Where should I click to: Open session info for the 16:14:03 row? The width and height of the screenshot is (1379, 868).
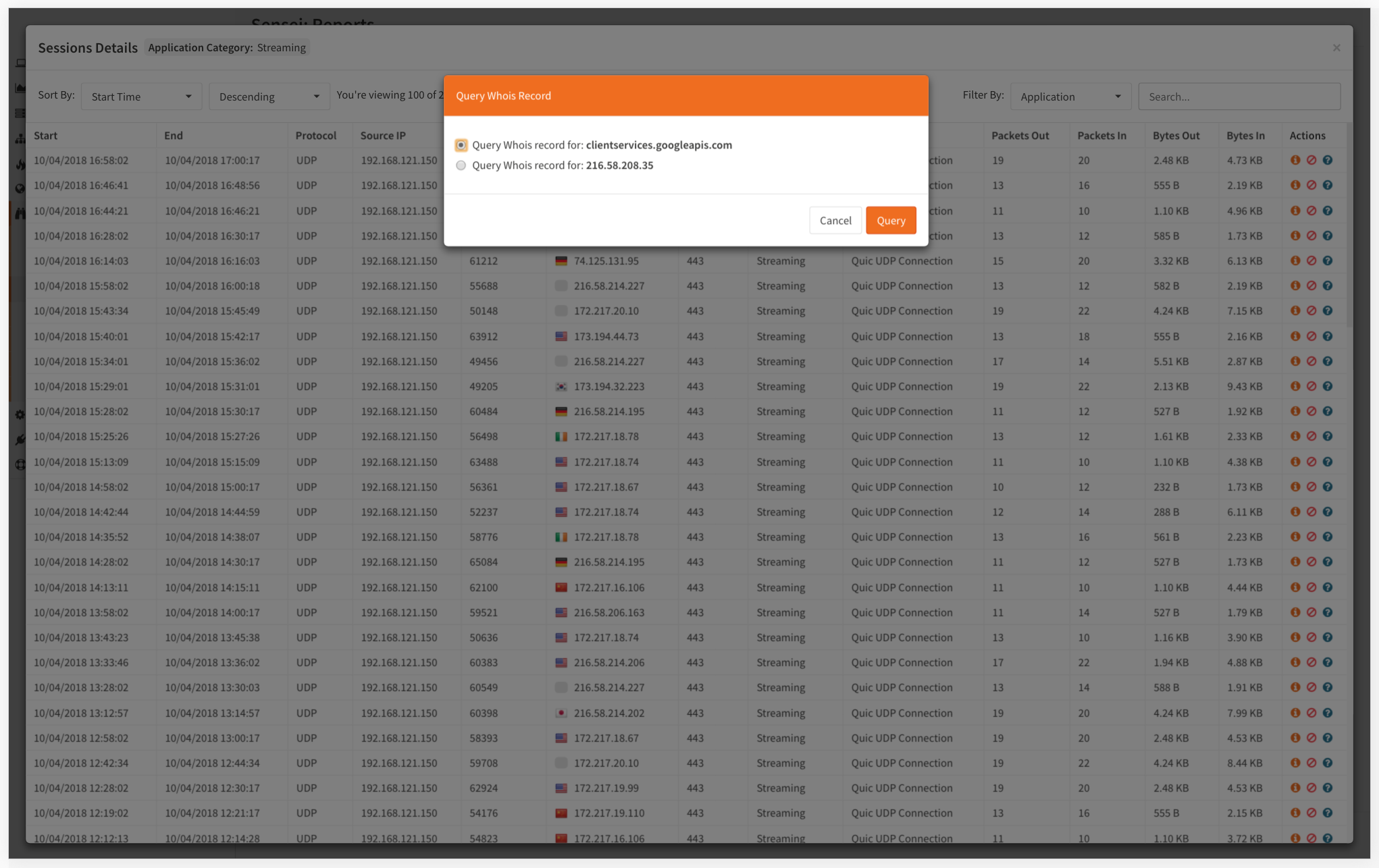(1295, 261)
